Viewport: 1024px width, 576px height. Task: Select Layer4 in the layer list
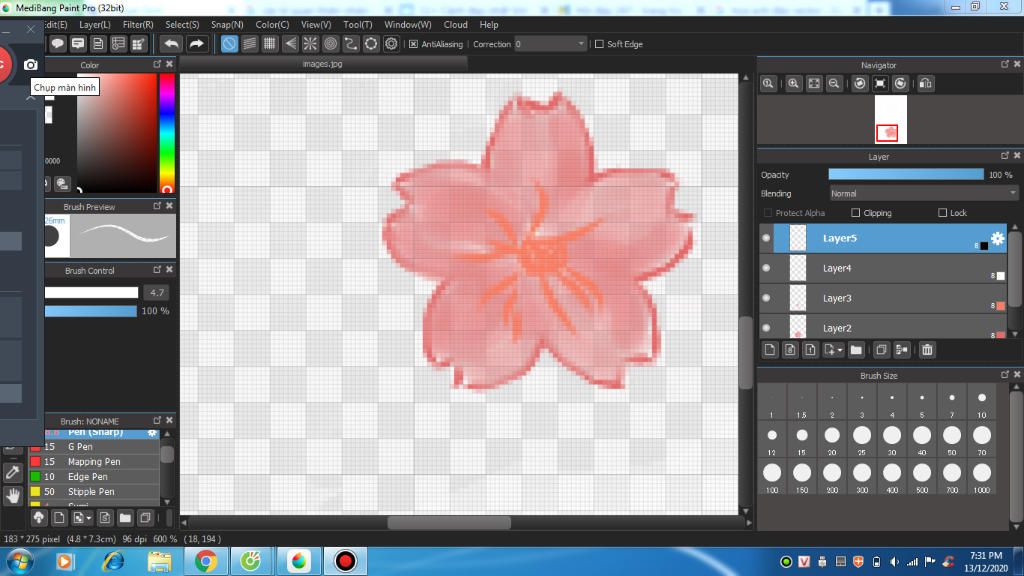(x=883, y=268)
